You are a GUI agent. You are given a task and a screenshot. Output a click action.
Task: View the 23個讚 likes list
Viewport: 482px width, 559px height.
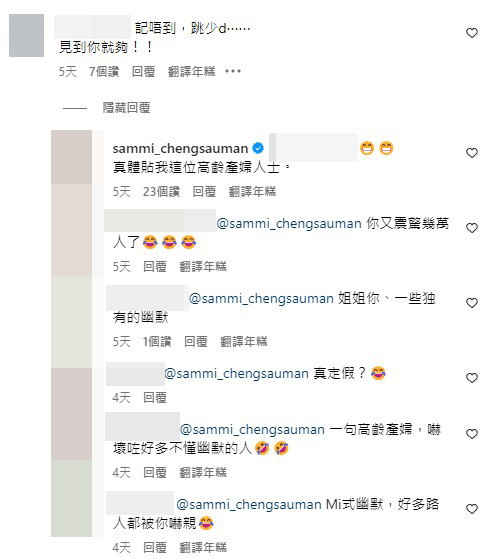click(161, 191)
